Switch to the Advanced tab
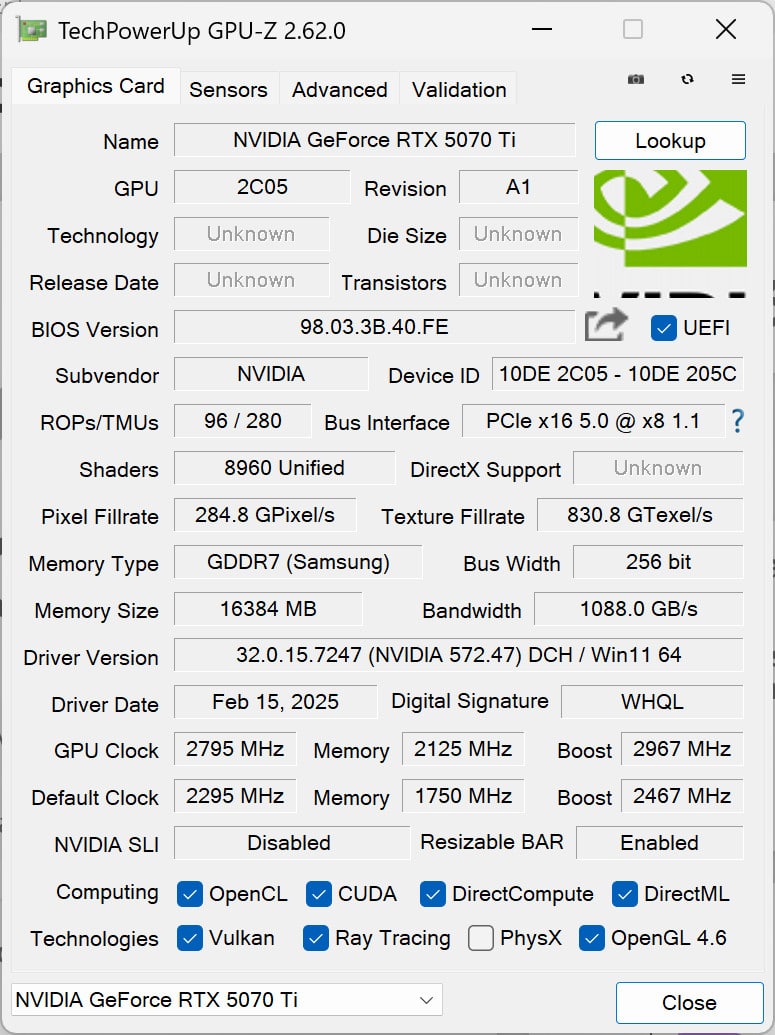This screenshot has height=1035, width=775. coord(339,89)
